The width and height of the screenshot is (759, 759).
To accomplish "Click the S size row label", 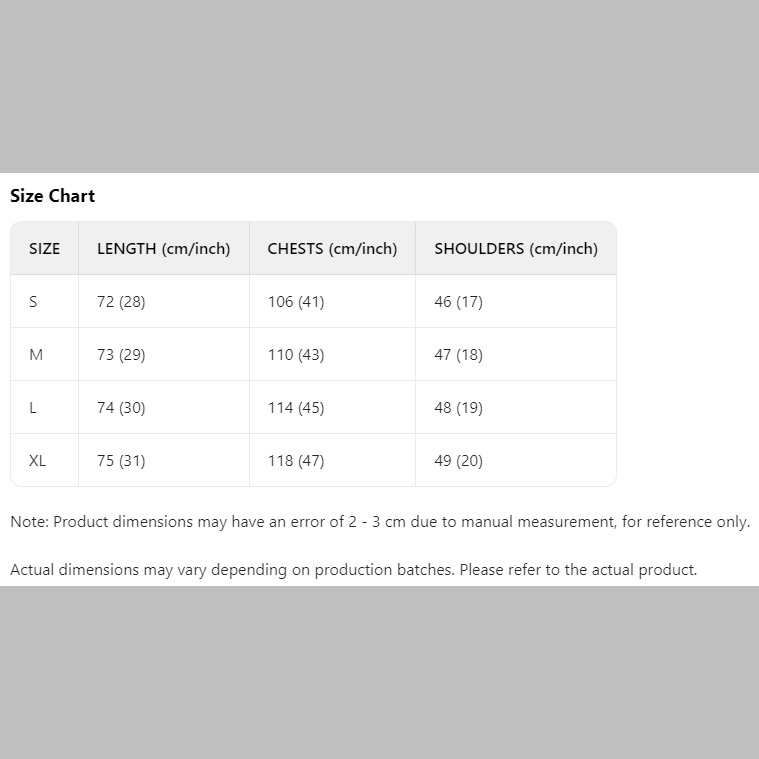I will click(x=34, y=302).
